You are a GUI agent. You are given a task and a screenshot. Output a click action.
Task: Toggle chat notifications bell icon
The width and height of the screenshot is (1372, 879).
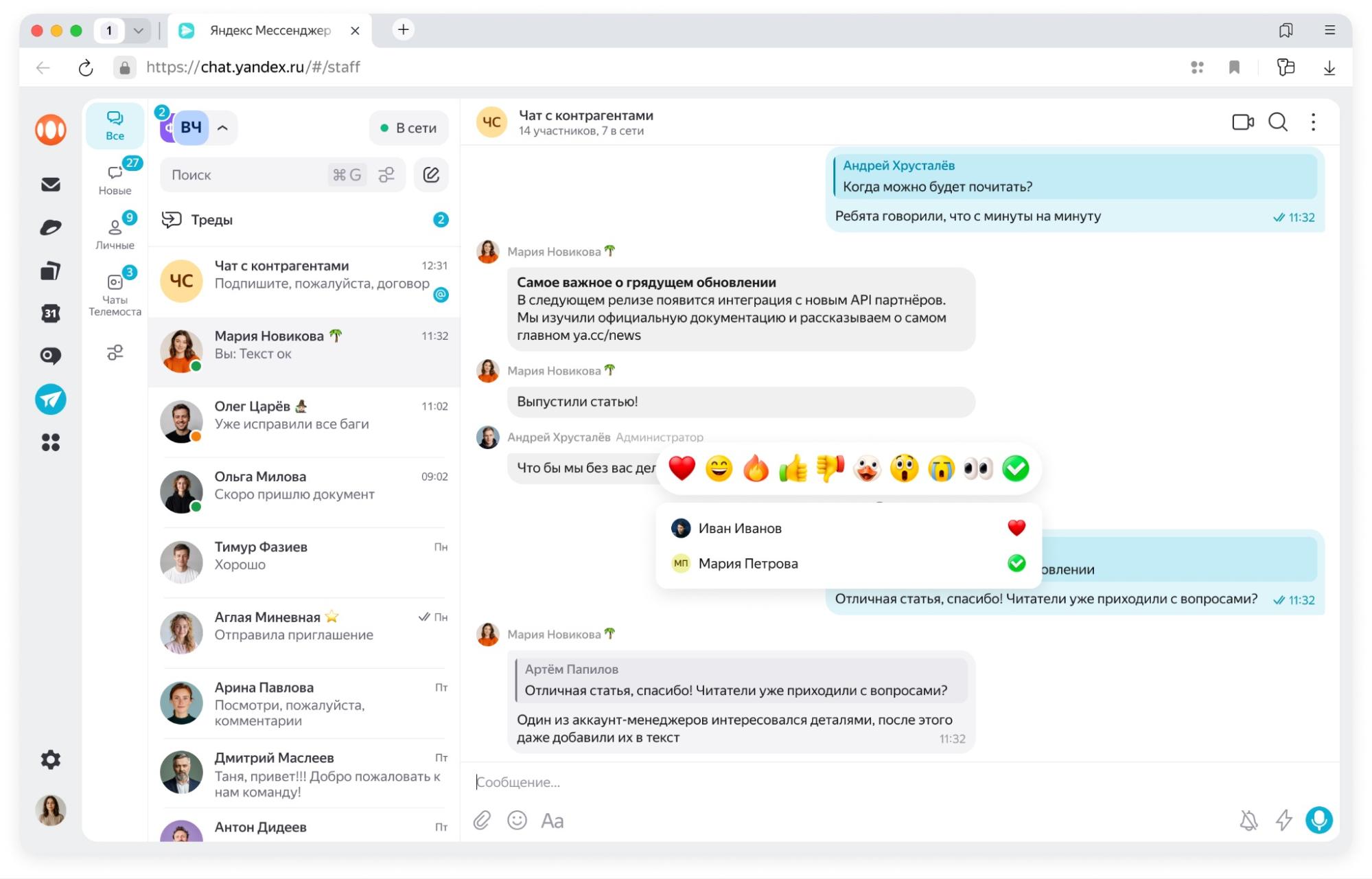click(x=1248, y=820)
